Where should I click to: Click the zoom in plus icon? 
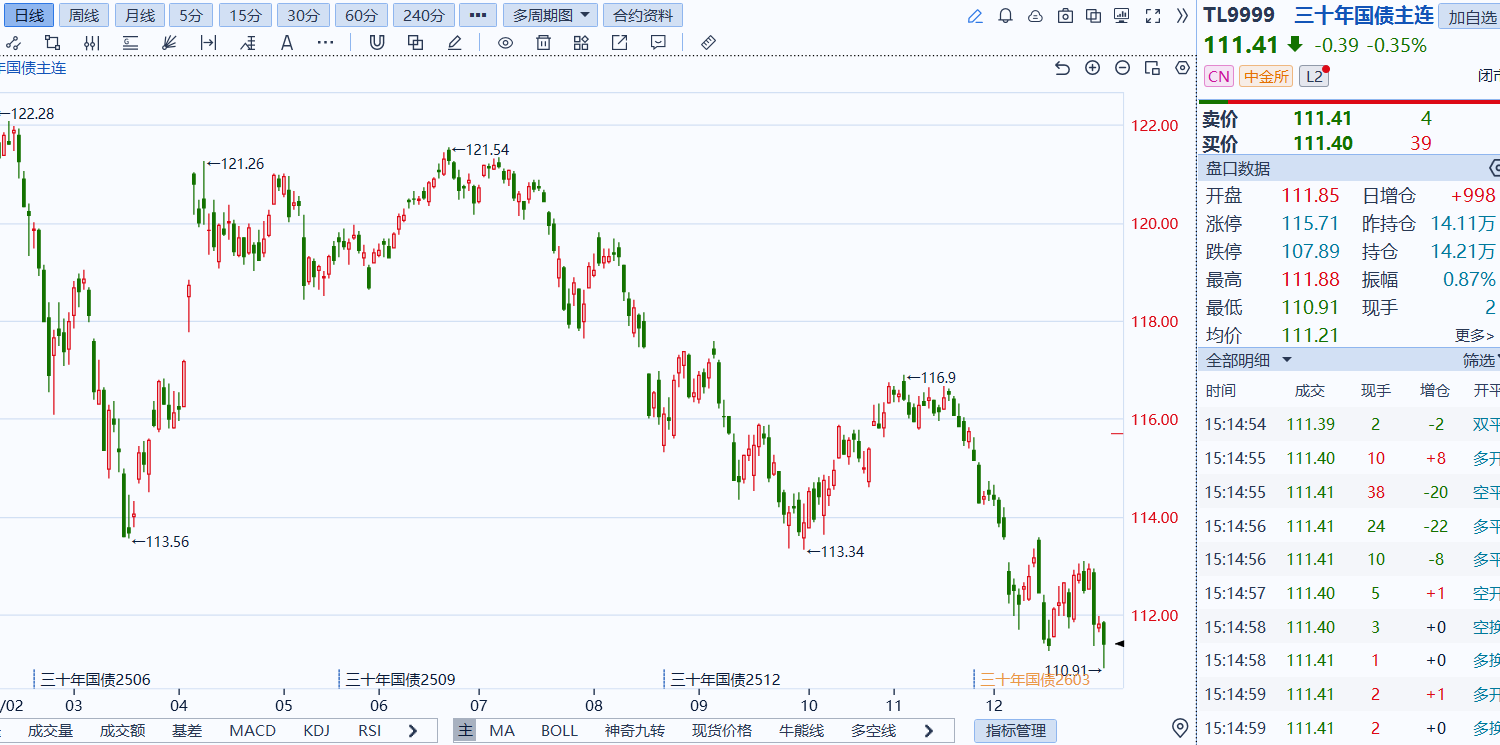pos(1092,68)
